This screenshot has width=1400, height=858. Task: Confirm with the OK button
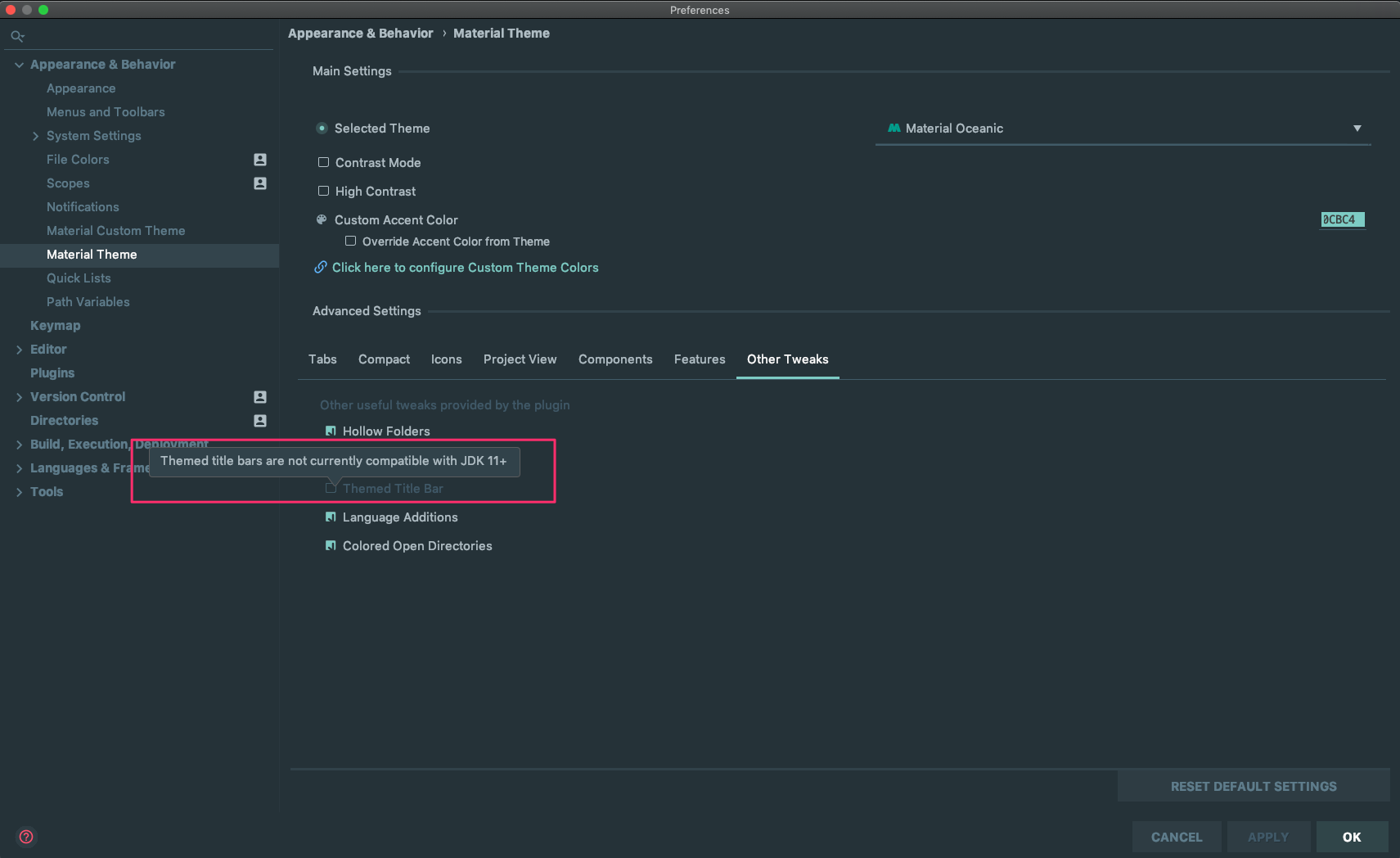[1352, 837]
